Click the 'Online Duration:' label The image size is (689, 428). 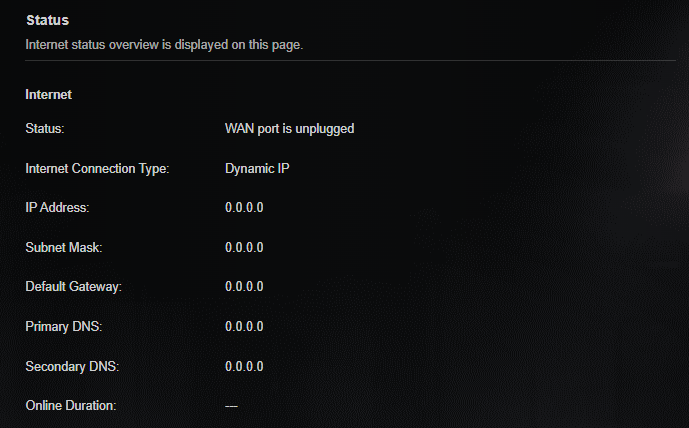coord(71,406)
